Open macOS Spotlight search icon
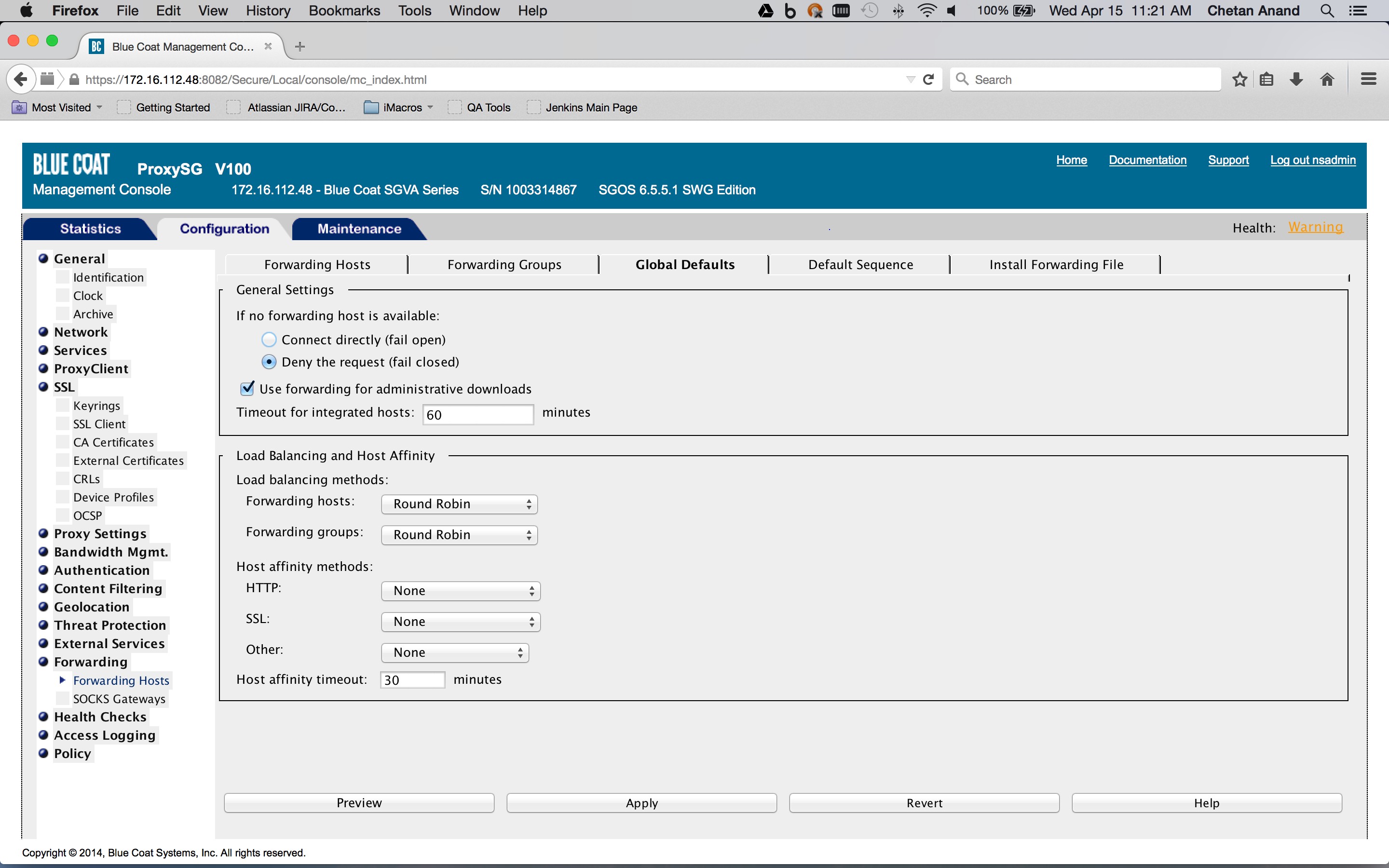Image resolution: width=1389 pixels, height=868 pixels. tap(1326, 11)
